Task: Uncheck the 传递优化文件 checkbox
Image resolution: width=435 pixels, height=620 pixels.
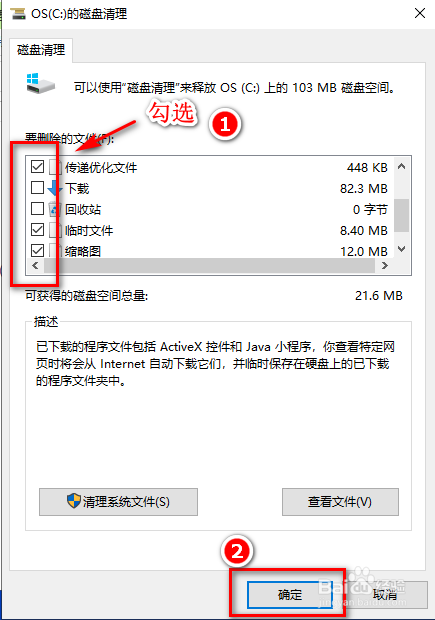Action: (x=37, y=166)
